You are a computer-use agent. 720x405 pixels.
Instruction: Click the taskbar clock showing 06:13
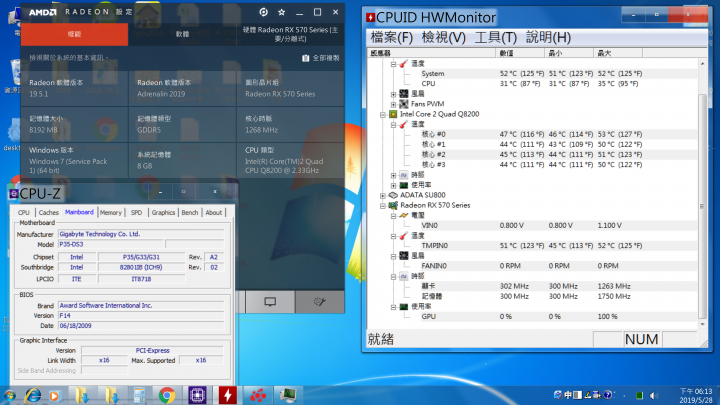click(x=696, y=395)
